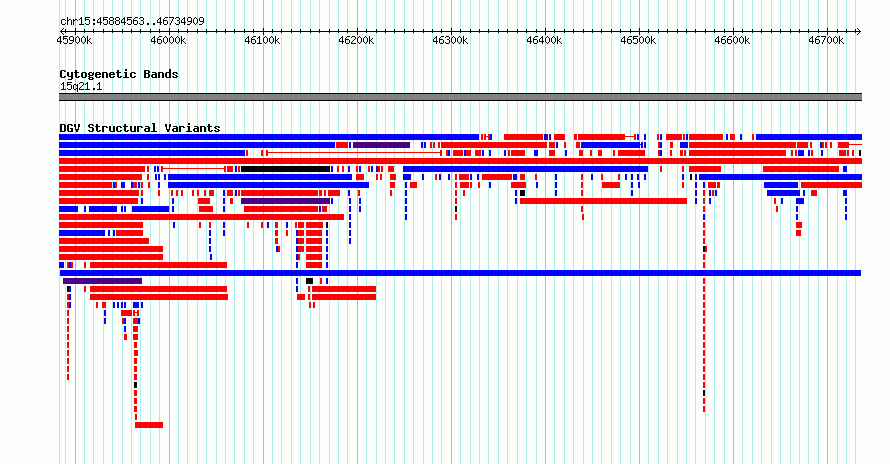The image size is (890, 464).
Task: Select the purple variant between 46200k and 46260k
Action: click(381, 145)
